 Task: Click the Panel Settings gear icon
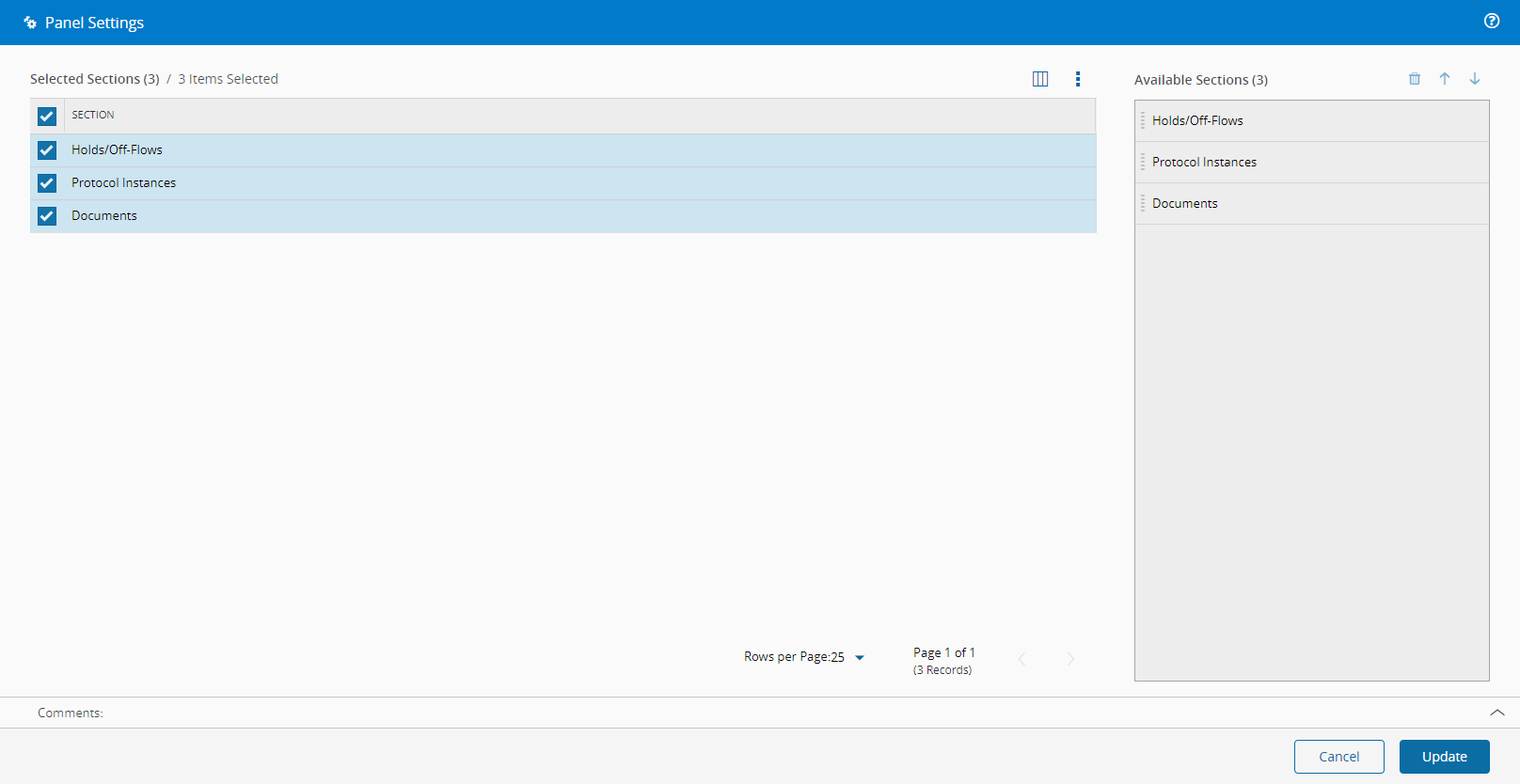(x=30, y=23)
